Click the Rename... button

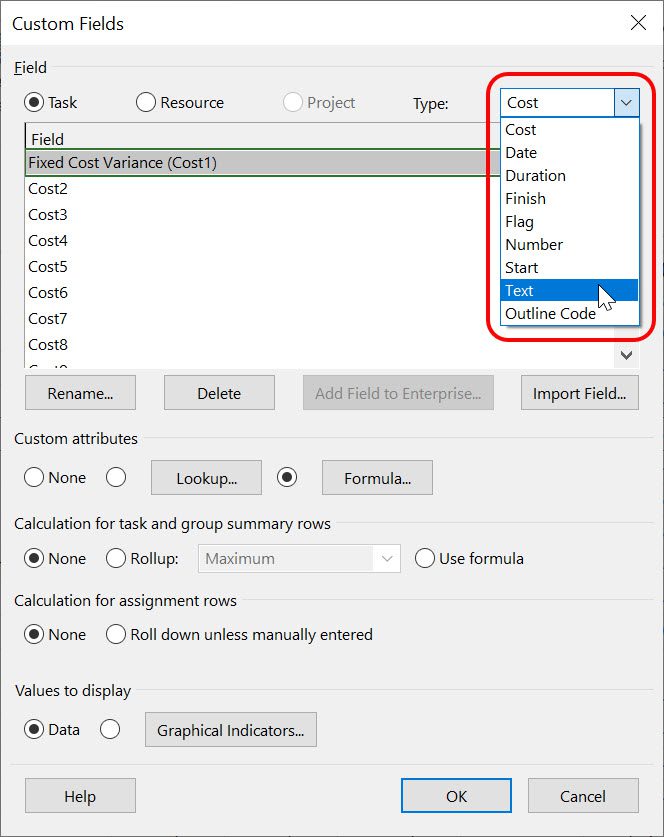click(x=81, y=393)
